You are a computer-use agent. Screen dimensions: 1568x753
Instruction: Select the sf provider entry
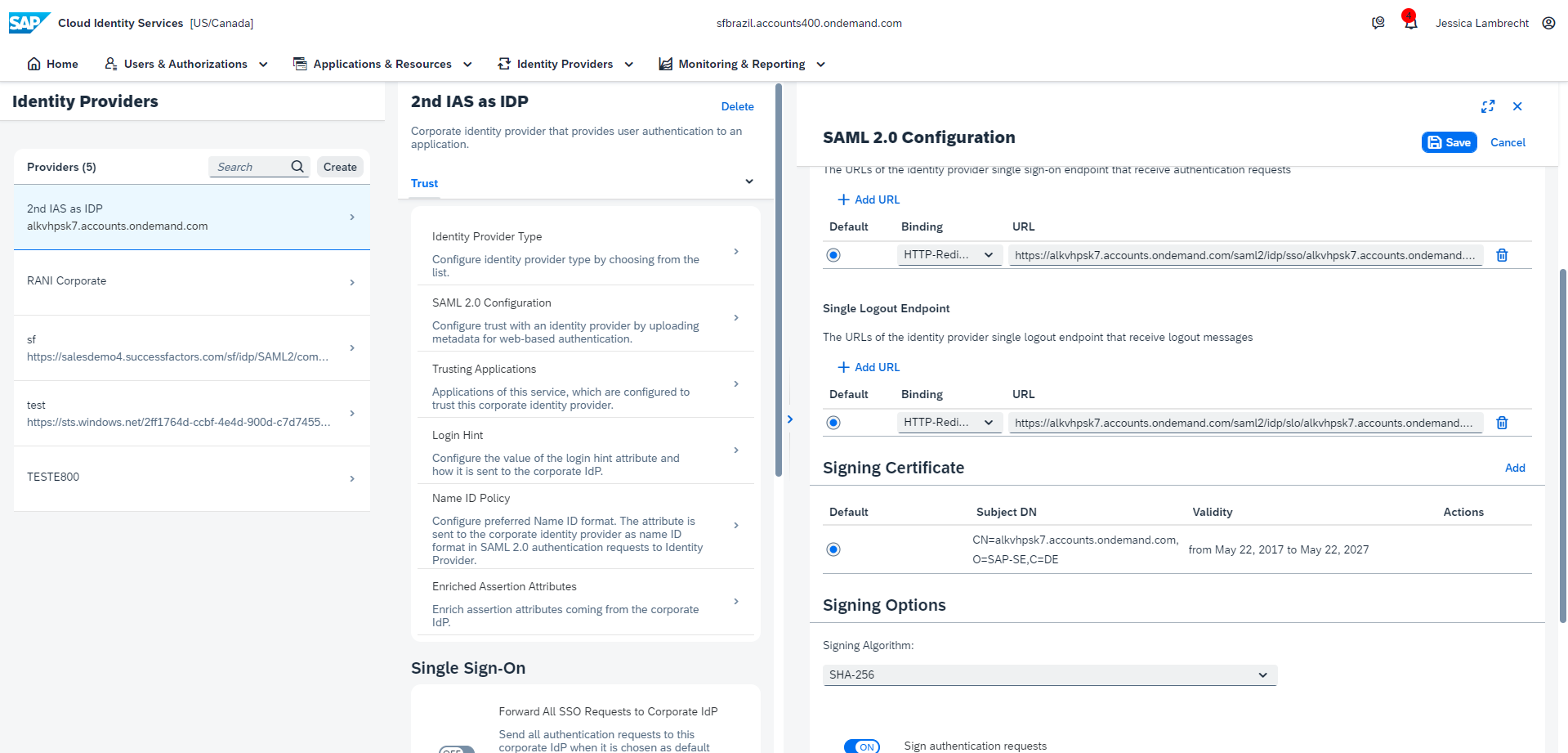(192, 347)
